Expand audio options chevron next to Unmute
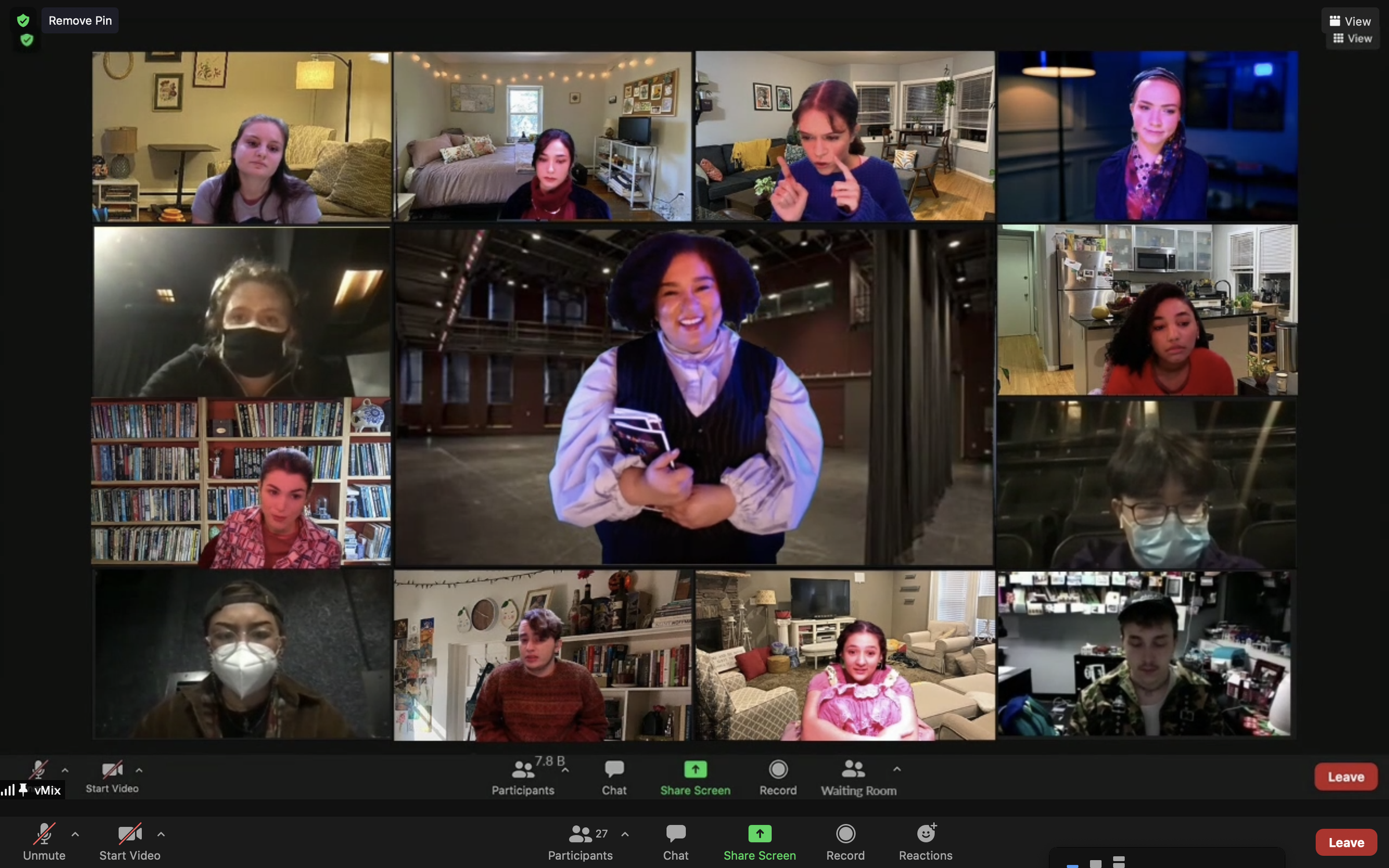This screenshot has height=868, width=1389. [x=75, y=834]
